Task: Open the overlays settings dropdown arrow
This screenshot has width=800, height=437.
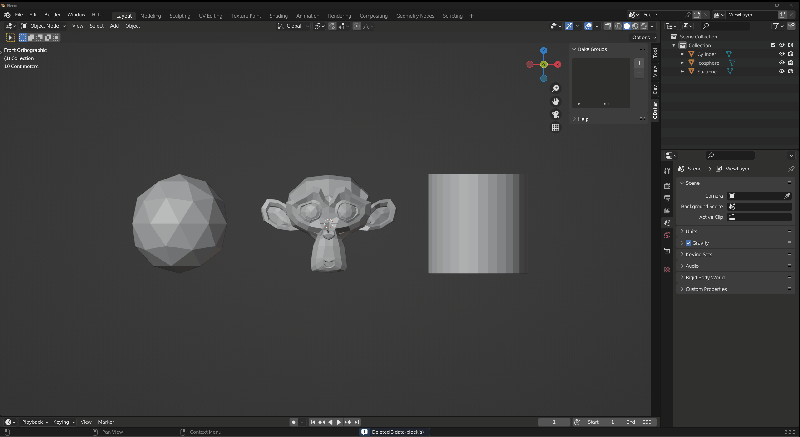Action: click(x=596, y=26)
